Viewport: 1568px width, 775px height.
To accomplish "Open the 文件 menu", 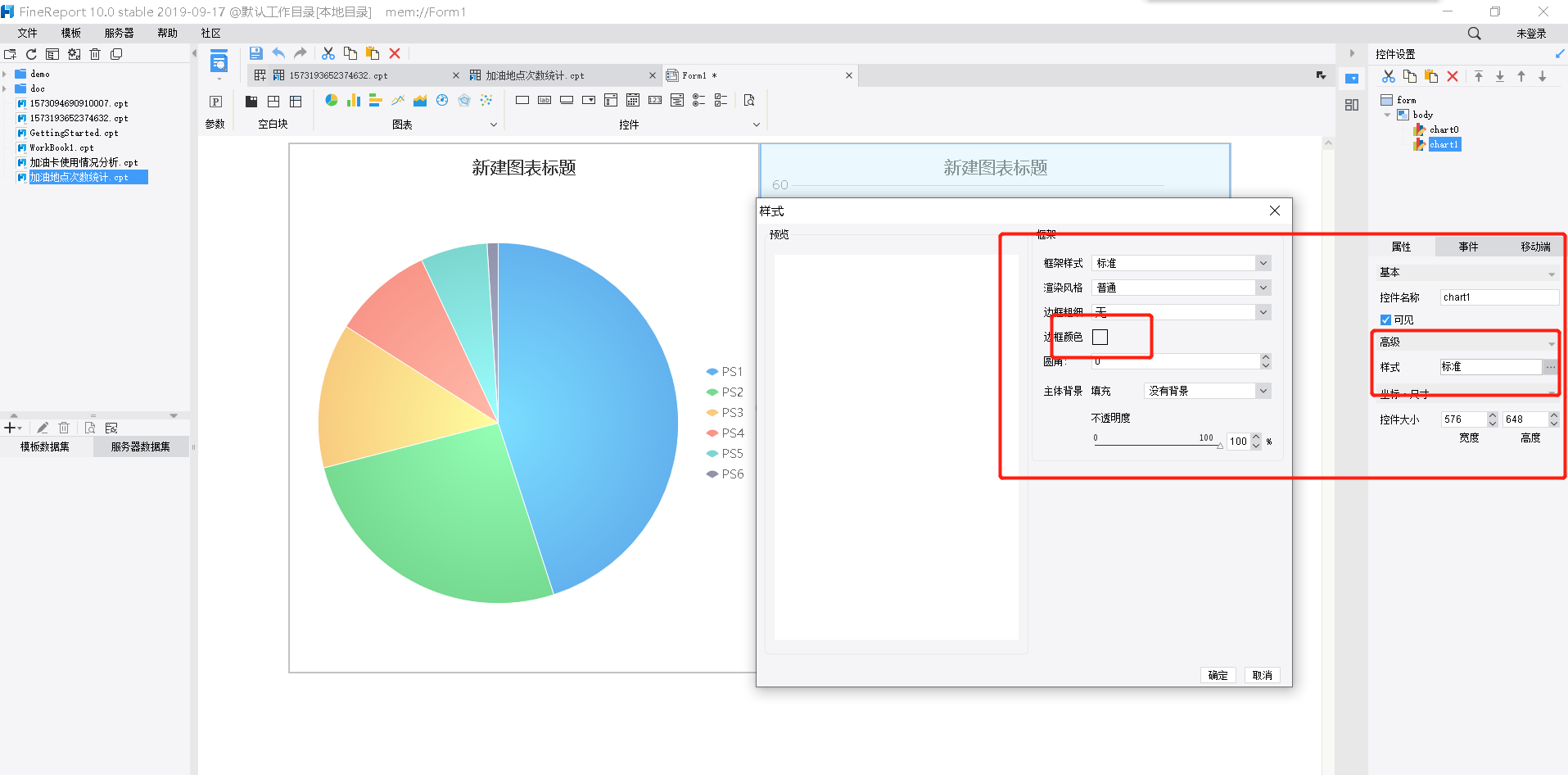I will (x=28, y=33).
